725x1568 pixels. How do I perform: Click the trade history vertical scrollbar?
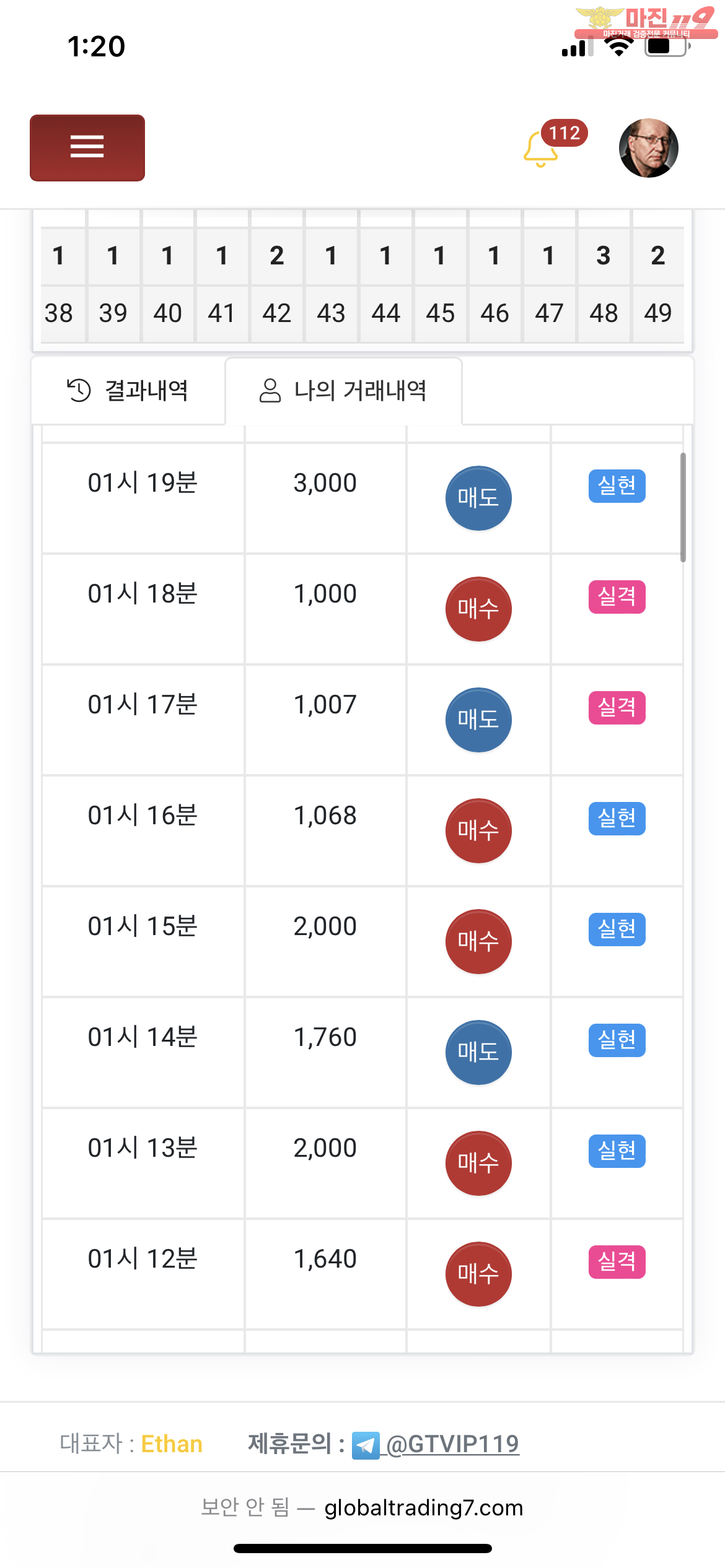[683, 508]
